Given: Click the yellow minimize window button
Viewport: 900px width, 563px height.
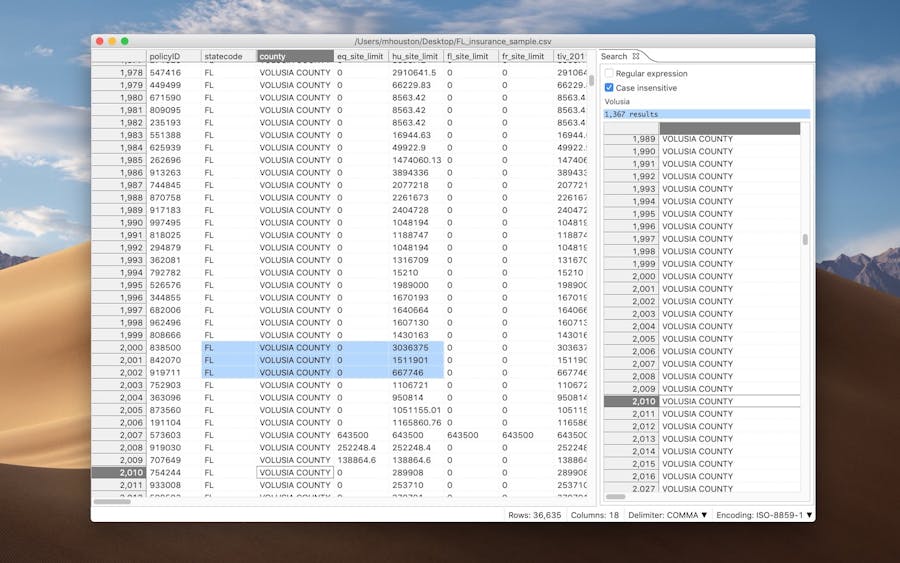Looking at the screenshot, I should pos(112,41).
